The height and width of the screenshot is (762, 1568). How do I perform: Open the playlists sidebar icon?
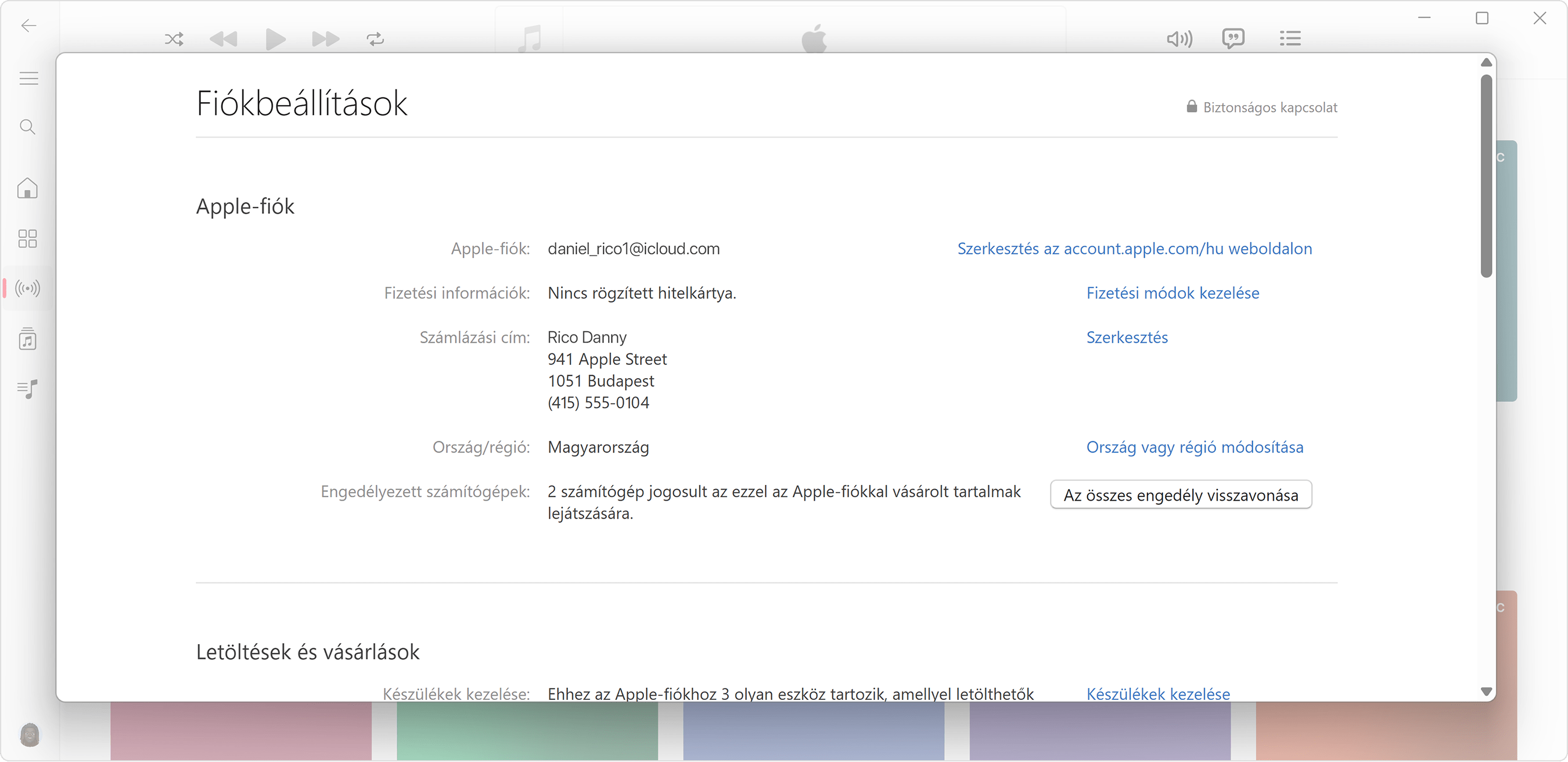(27, 389)
